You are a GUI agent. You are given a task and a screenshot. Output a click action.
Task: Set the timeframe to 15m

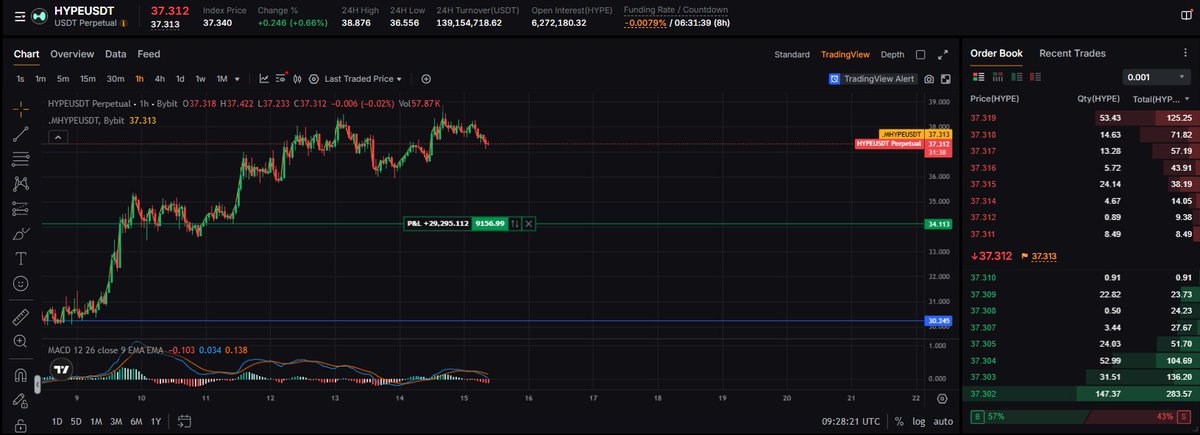point(88,78)
